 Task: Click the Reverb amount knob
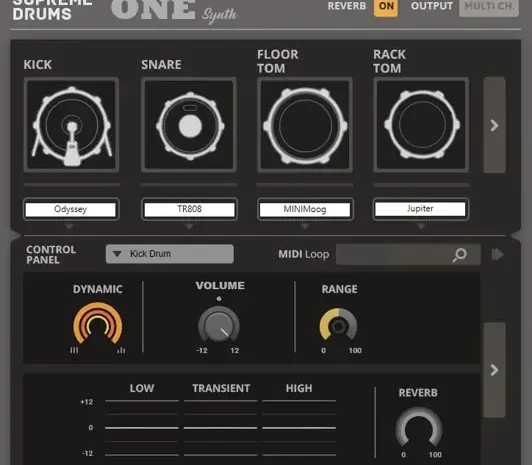[419, 427]
